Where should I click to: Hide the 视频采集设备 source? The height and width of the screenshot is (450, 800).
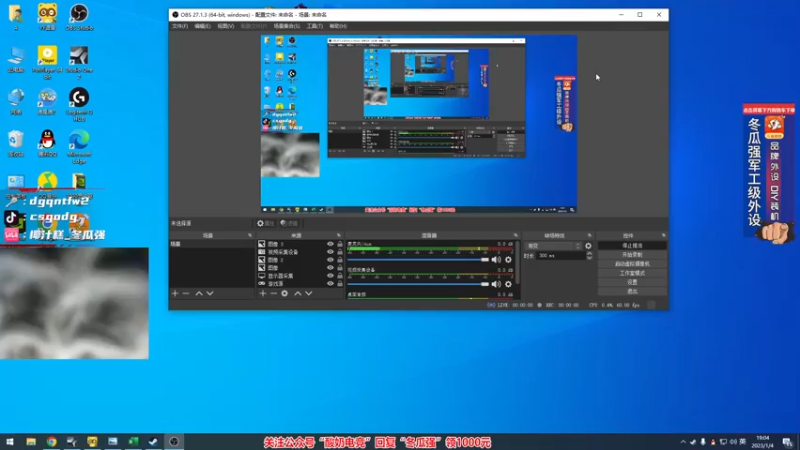(x=330, y=252)
